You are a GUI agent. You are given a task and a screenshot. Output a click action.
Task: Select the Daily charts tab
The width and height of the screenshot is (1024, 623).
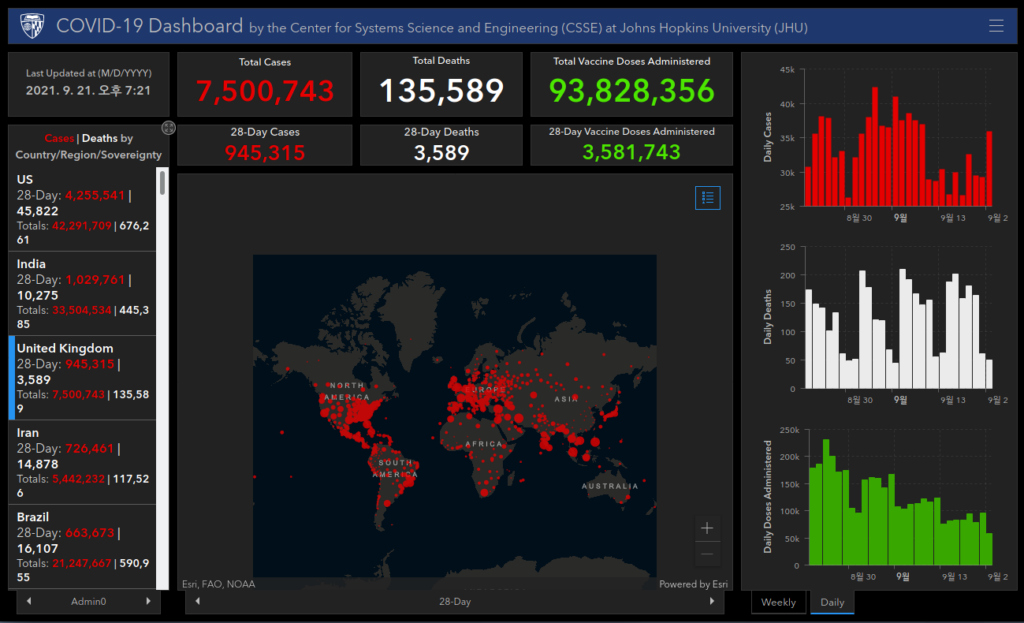coord(832,602)
